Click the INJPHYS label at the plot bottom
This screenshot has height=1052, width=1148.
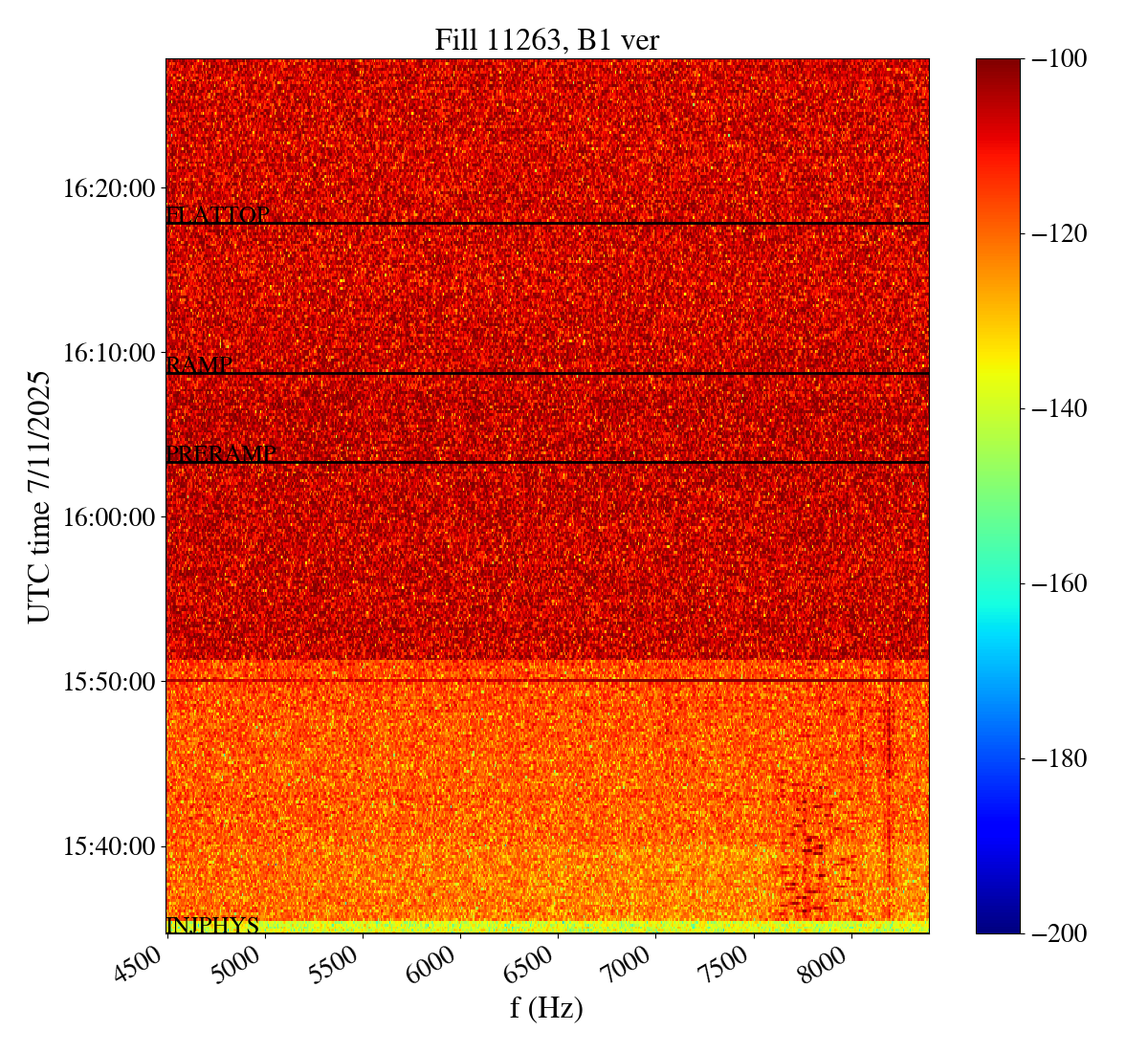[x=212, y=925]
